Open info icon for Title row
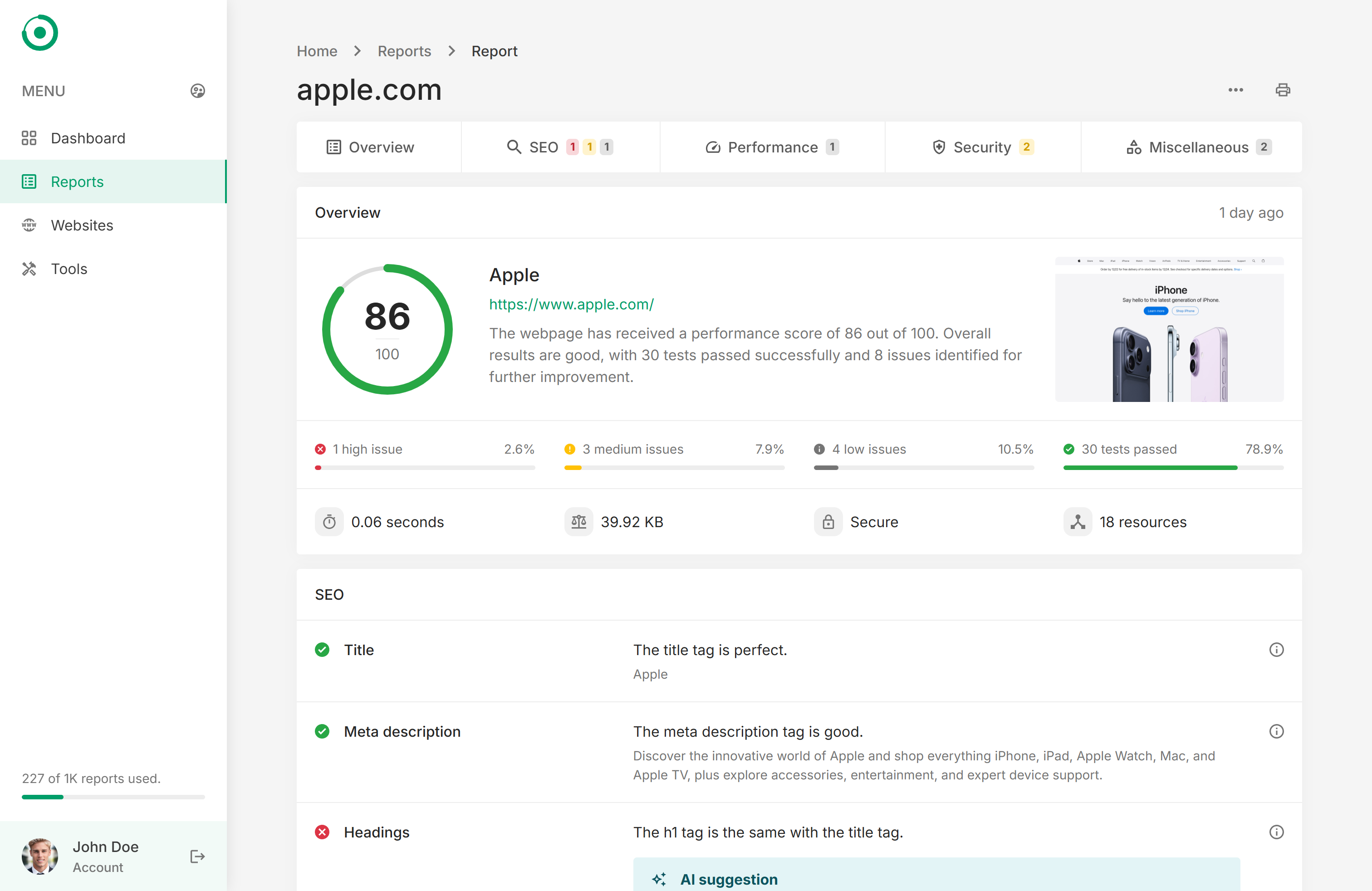 pos(1276,650)
